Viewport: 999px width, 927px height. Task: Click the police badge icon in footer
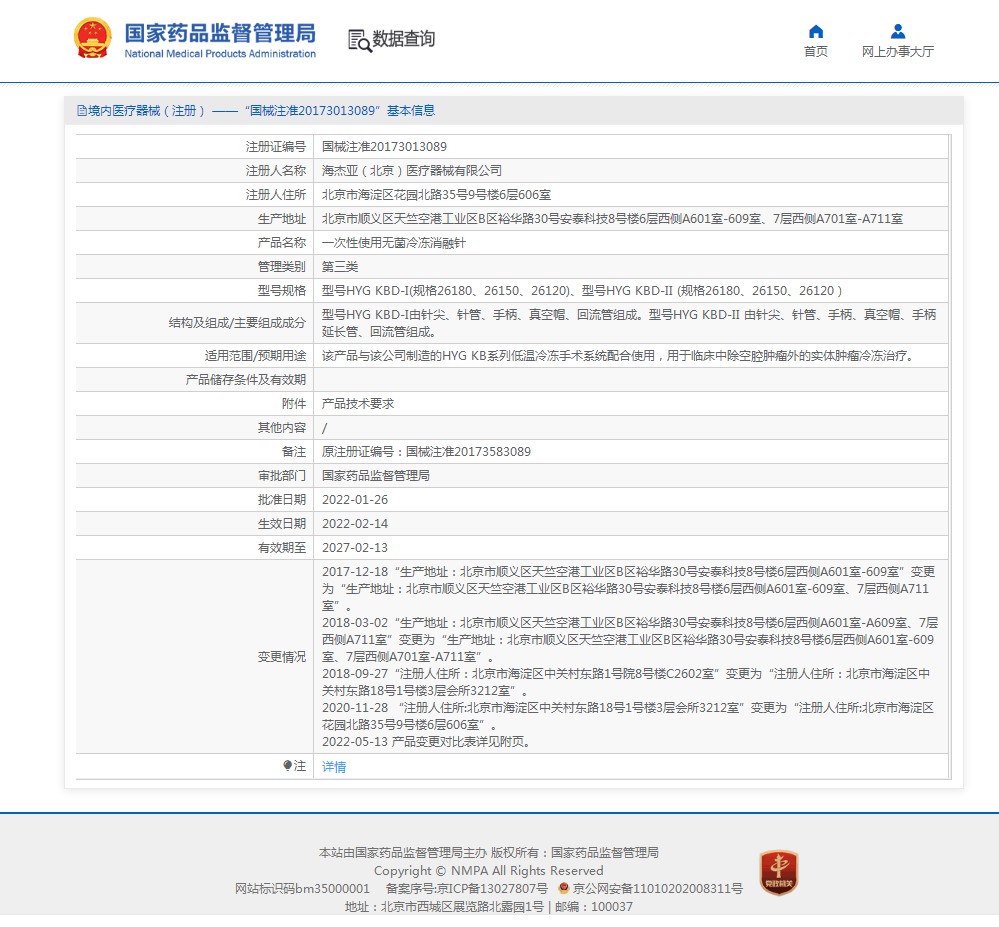(x=563, y=888)
